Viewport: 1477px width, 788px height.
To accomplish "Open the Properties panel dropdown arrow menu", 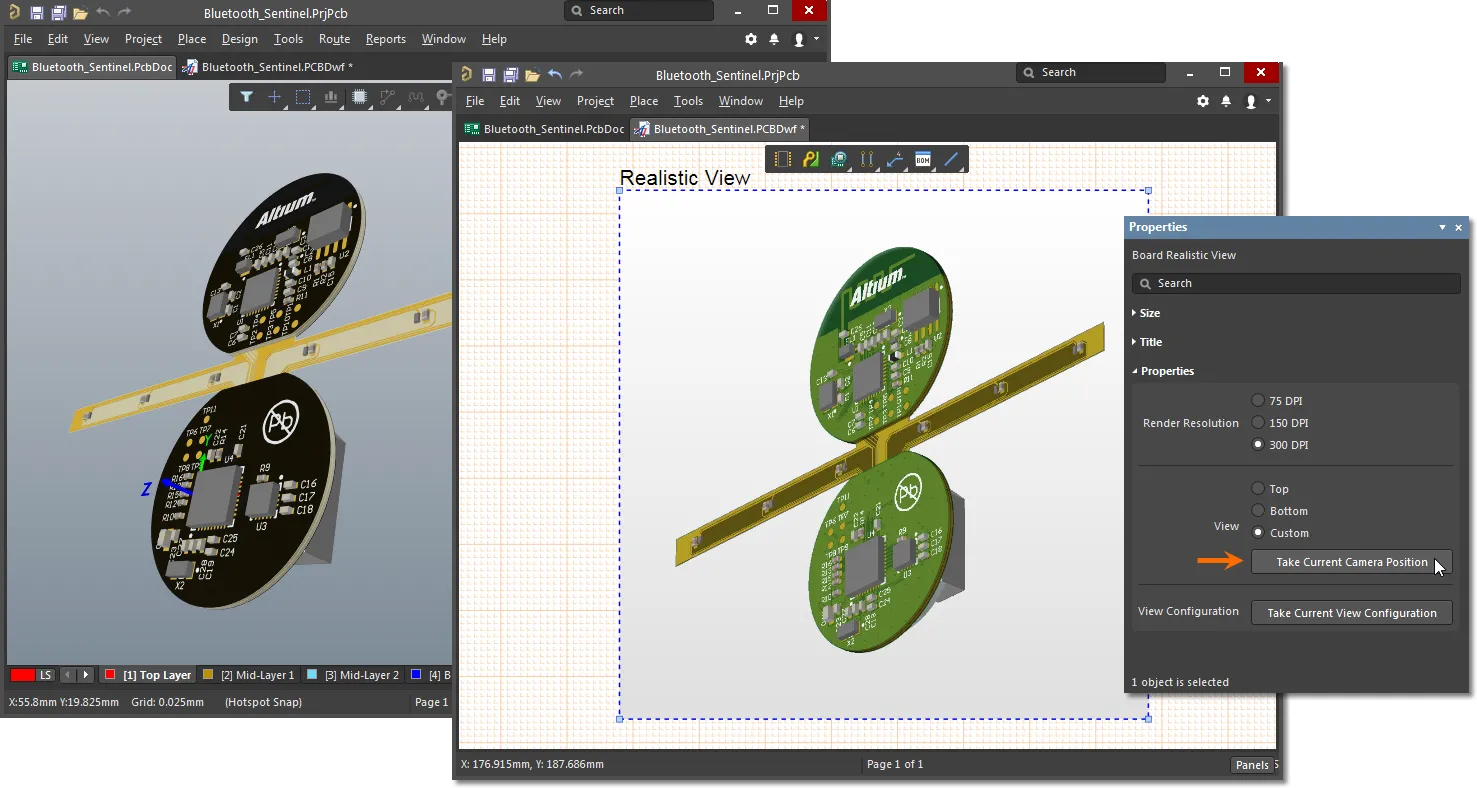I will 1442,227.
